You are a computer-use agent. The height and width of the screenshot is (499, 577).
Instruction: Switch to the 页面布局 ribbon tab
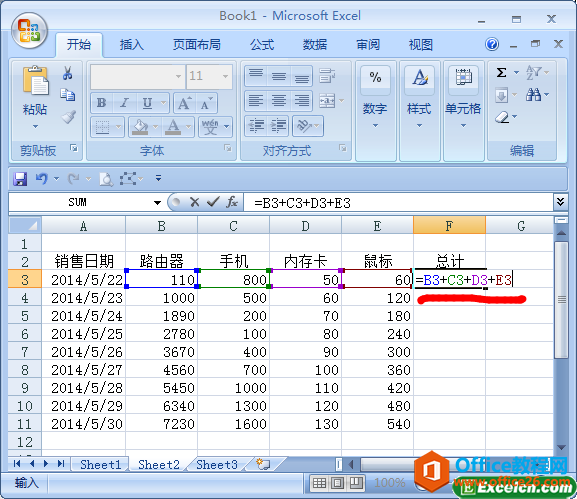pyautogui.click(x=197, y=45)
